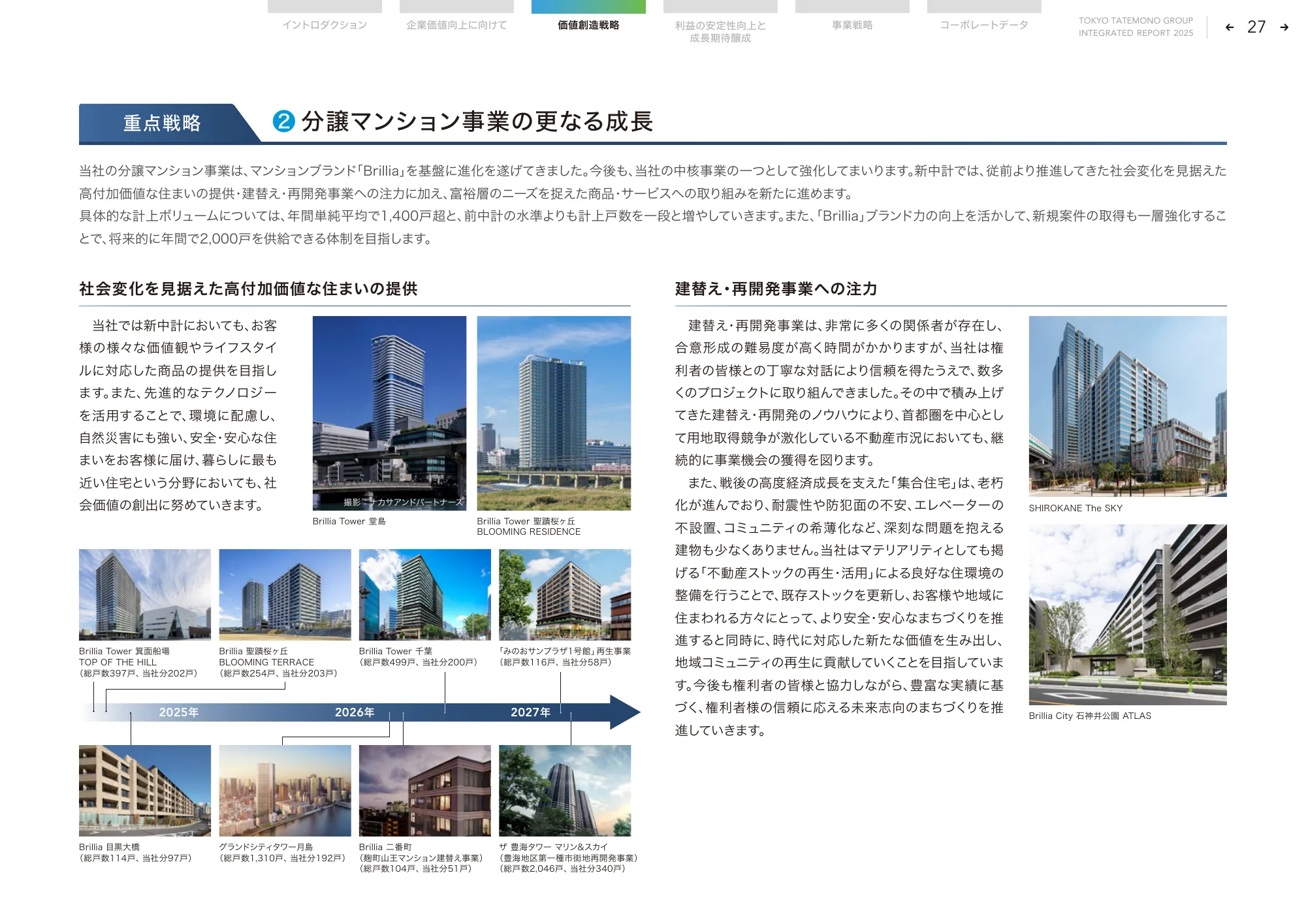Open the 事業戦略 tab

[852, 25]
